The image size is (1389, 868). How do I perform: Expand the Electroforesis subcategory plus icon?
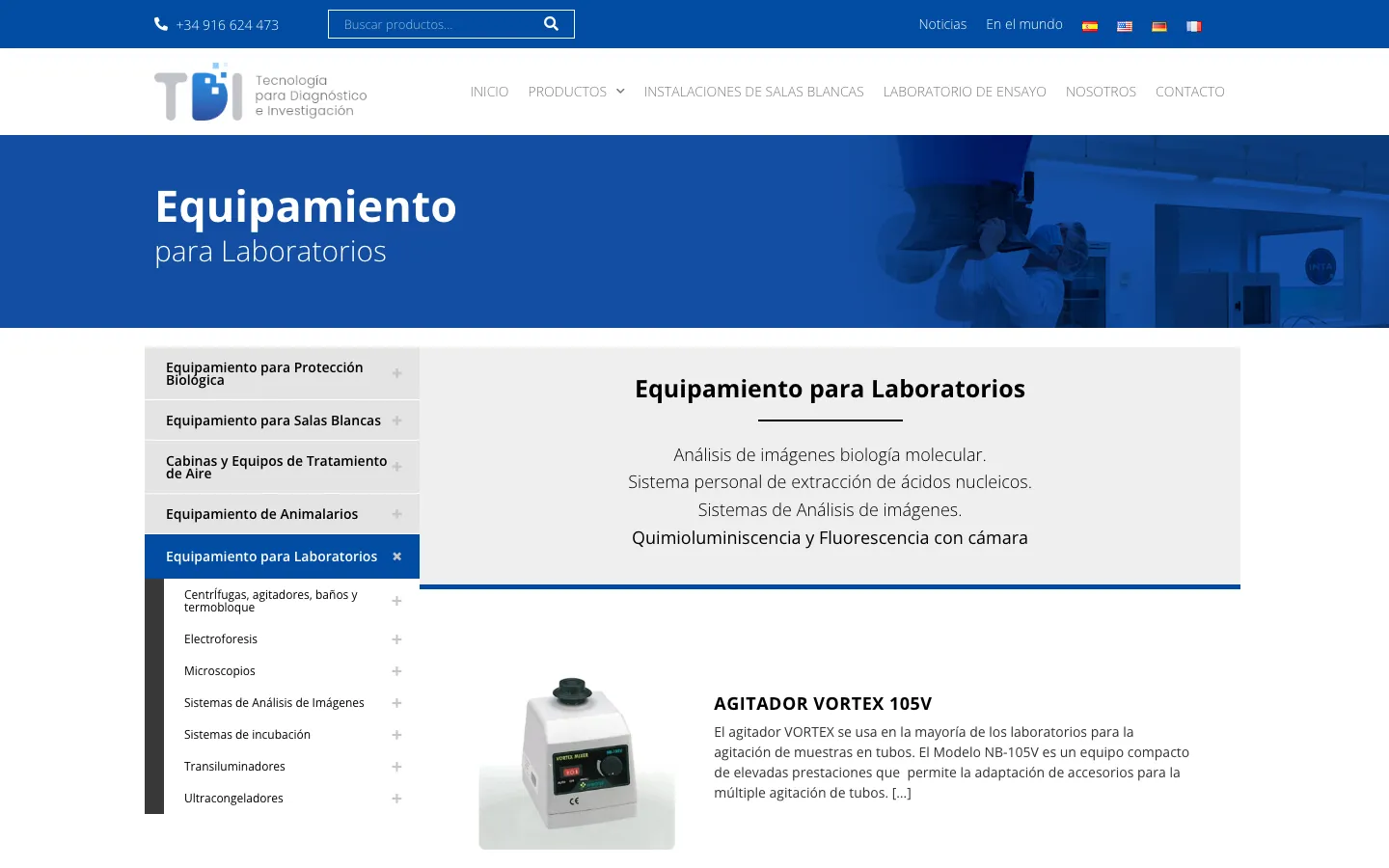(x=396, y=639)
